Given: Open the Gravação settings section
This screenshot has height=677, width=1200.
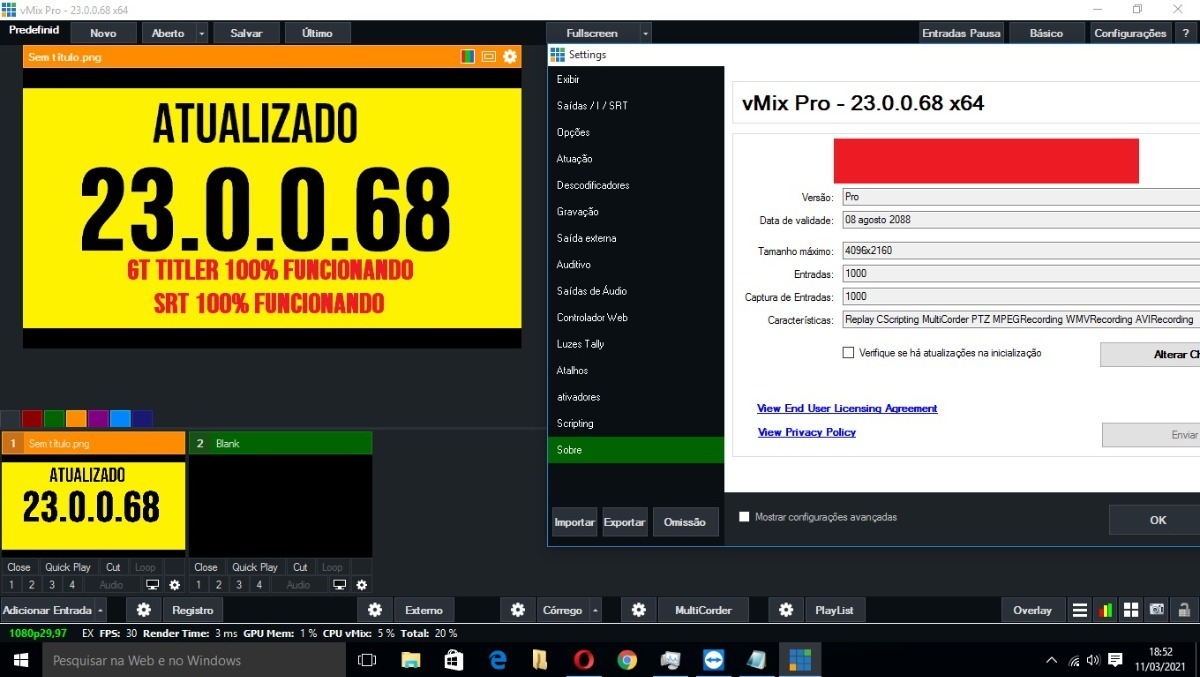Looking at the screenshot, I should (x=636, y=212).
